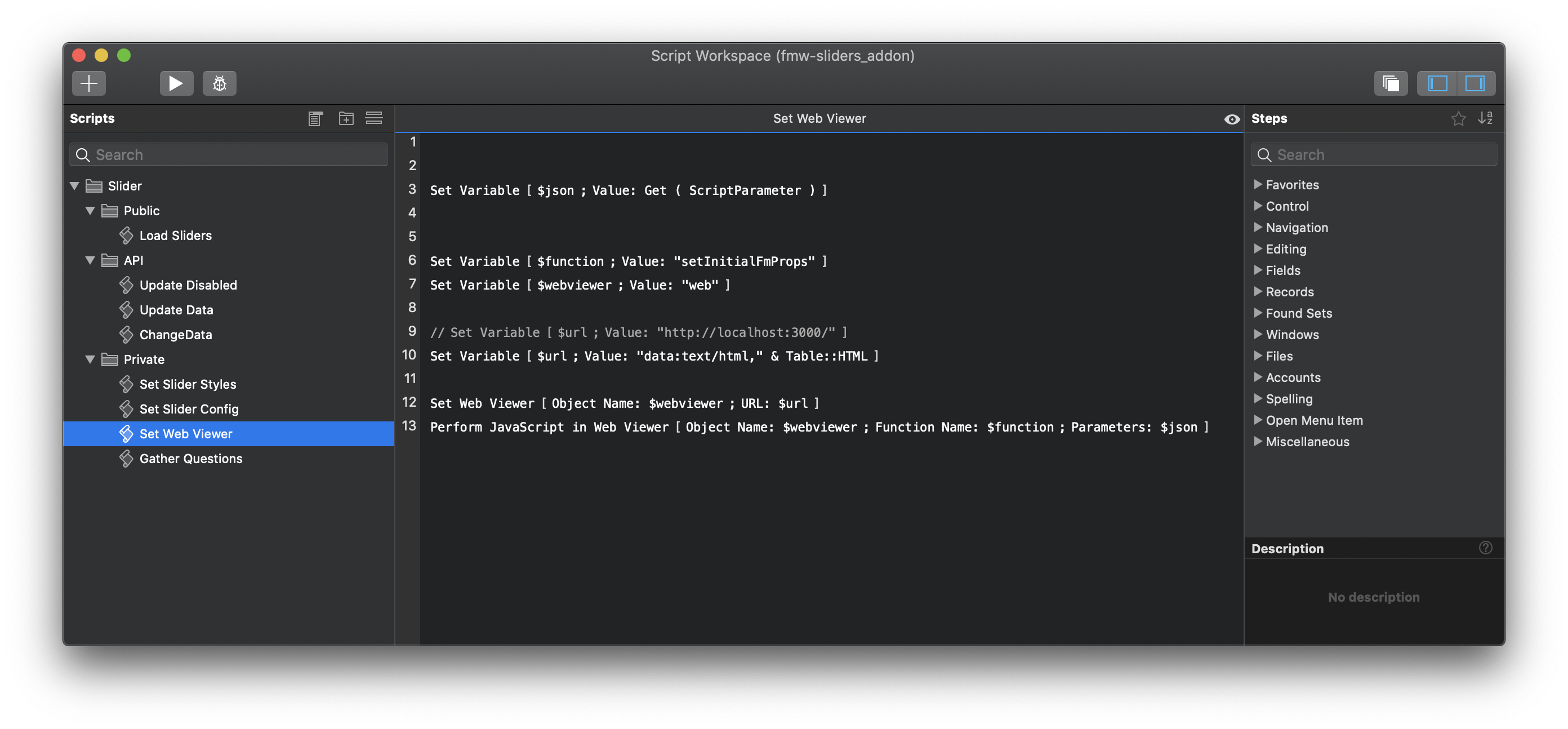Click the Public folder icon

[x=110, y=211]
